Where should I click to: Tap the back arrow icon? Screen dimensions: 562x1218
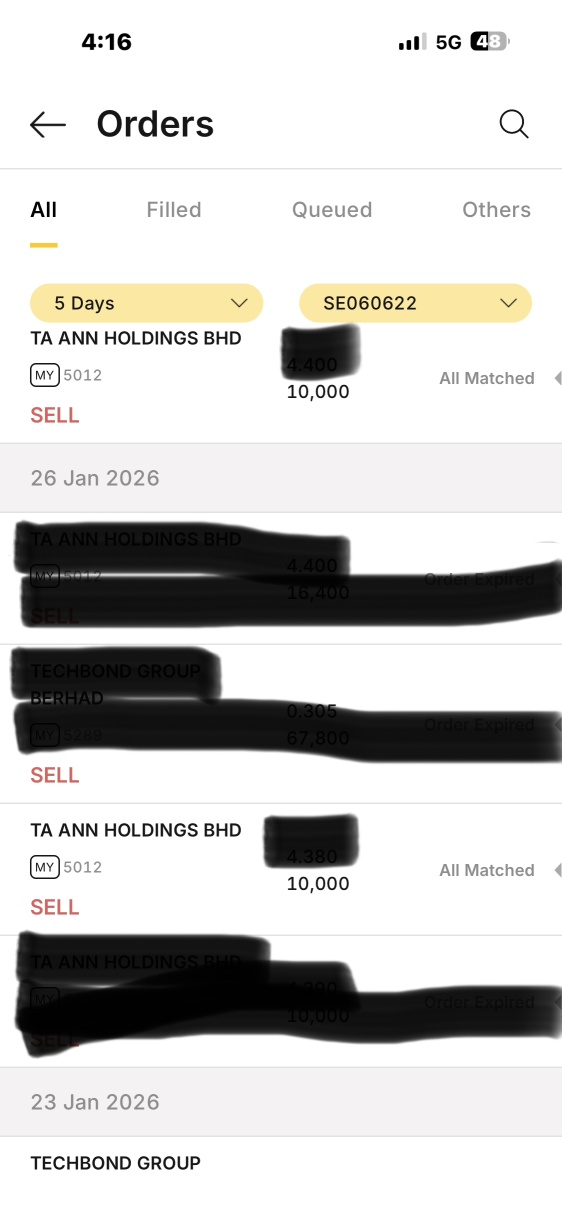coord(48,124)
